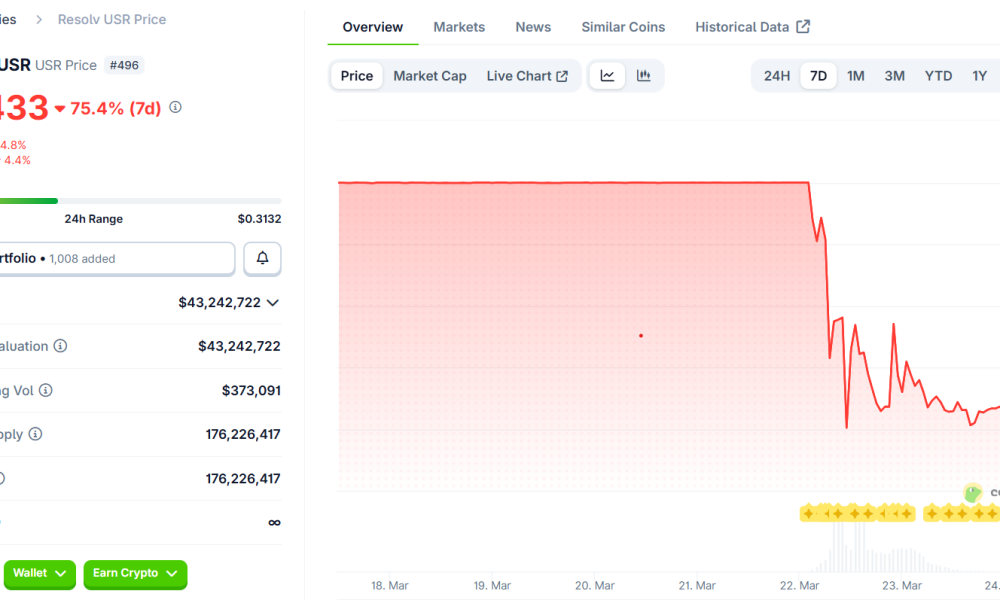Click the Resolv USR Price breadcrumb

coord(112,19)
